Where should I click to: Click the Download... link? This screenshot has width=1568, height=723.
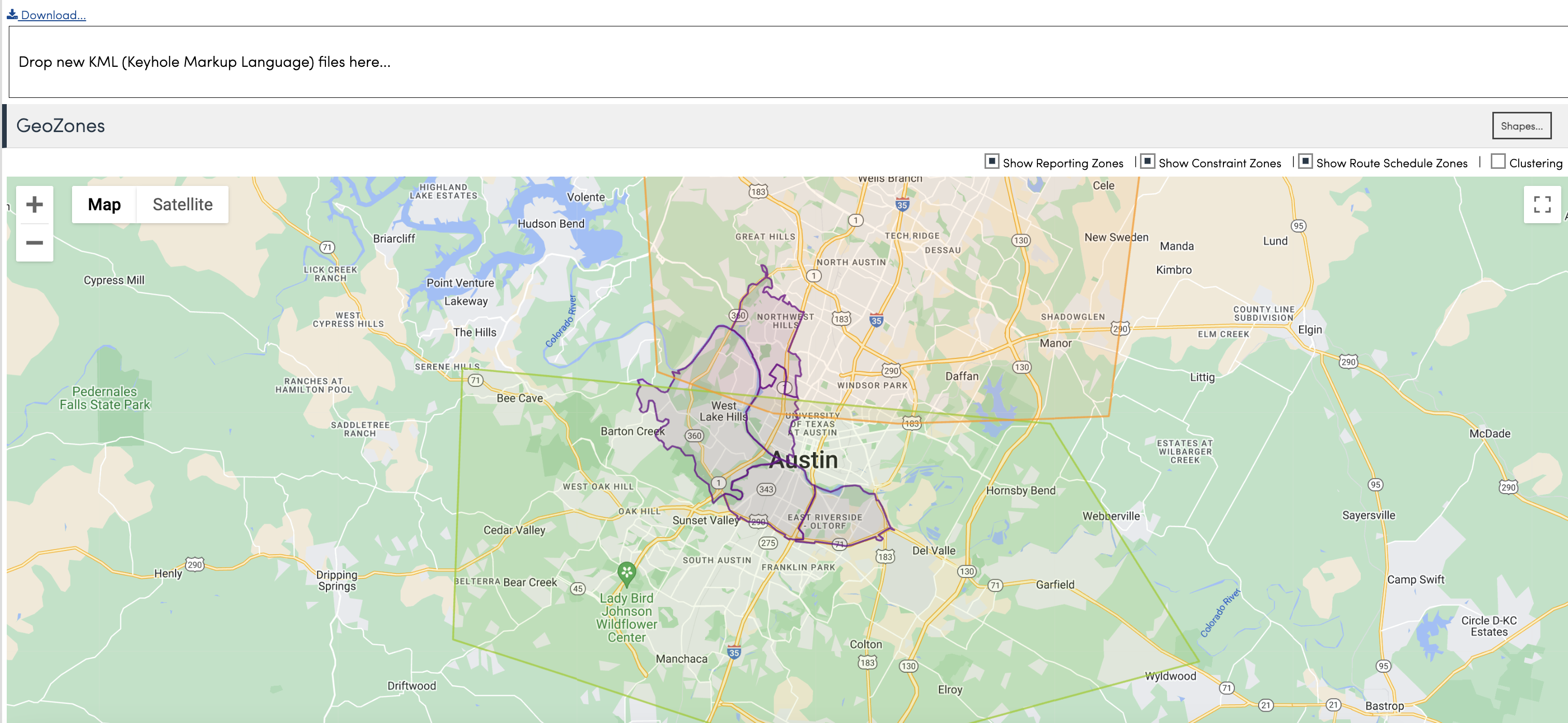[x=53, y=15]
